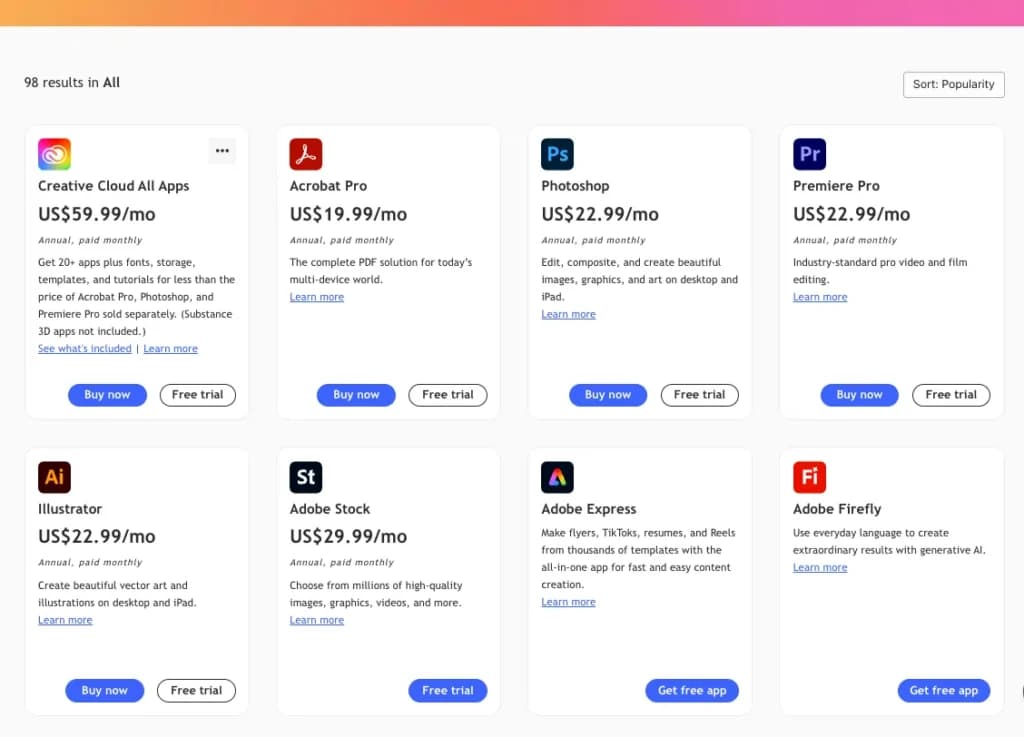The height and width of the screenshot is (737, 1024).
Task: Open Learn more under Photoshop
Action: tap(568, 314)
